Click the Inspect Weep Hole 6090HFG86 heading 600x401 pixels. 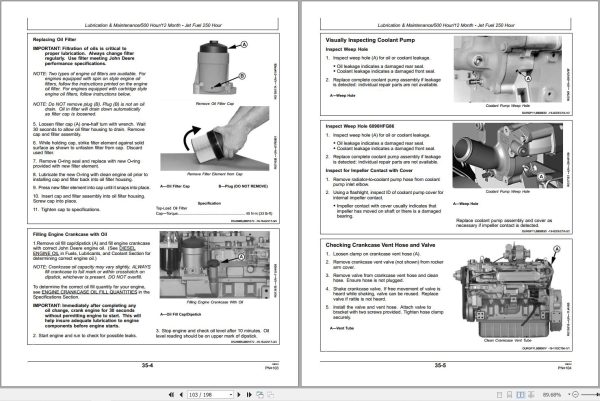tap(360, 126)
